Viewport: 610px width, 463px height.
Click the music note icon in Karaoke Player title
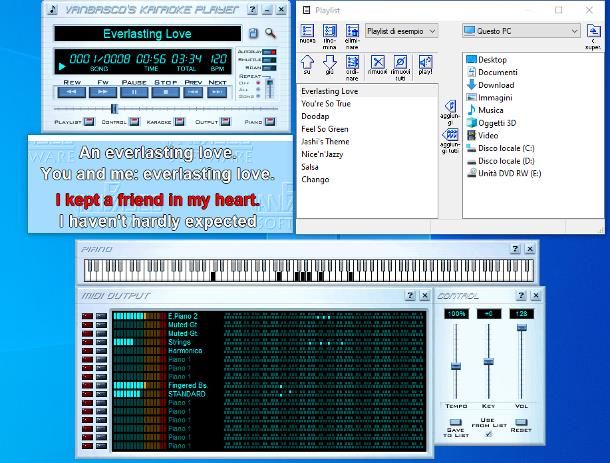pyautogui.click(x=52, y=10)
